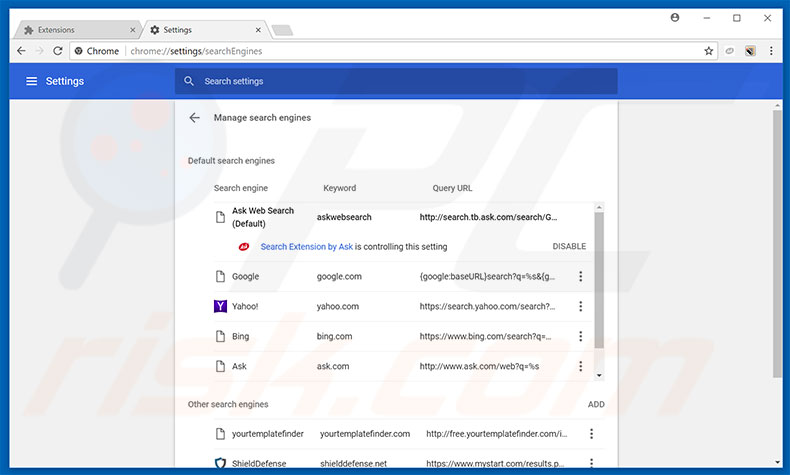Go back from Manage search engines
Viewport: 790px width, 475px height.
194,118
